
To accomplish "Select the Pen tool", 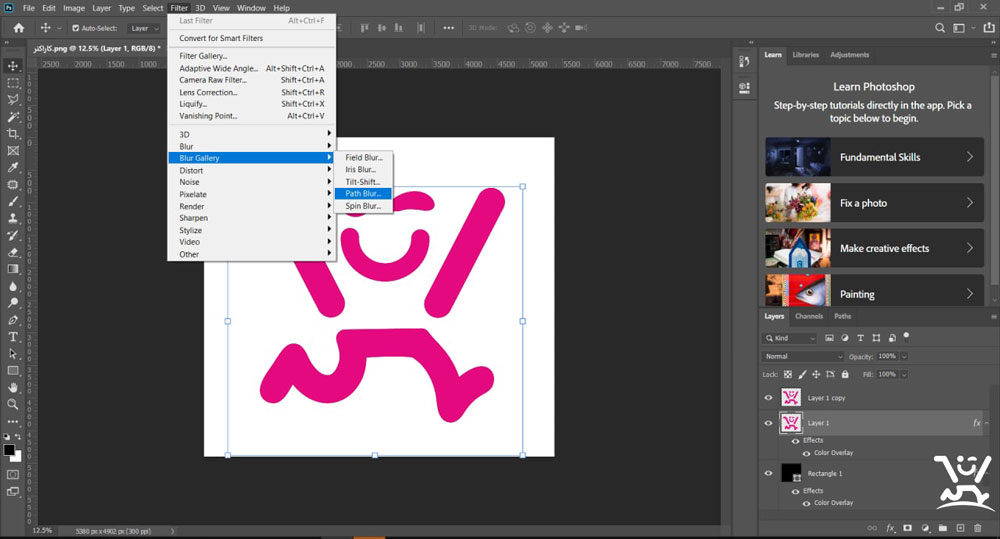I will coord(13,320).
